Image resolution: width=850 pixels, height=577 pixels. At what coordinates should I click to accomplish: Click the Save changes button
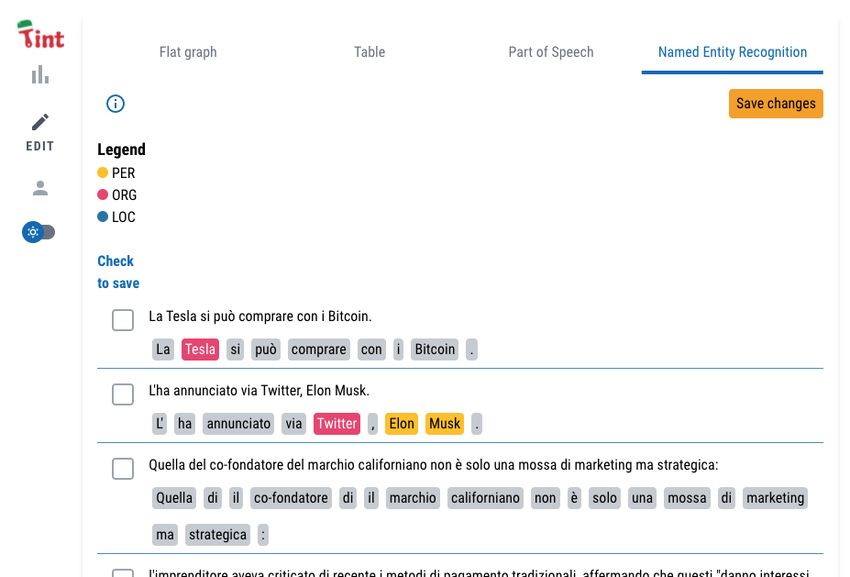(776, 104)
